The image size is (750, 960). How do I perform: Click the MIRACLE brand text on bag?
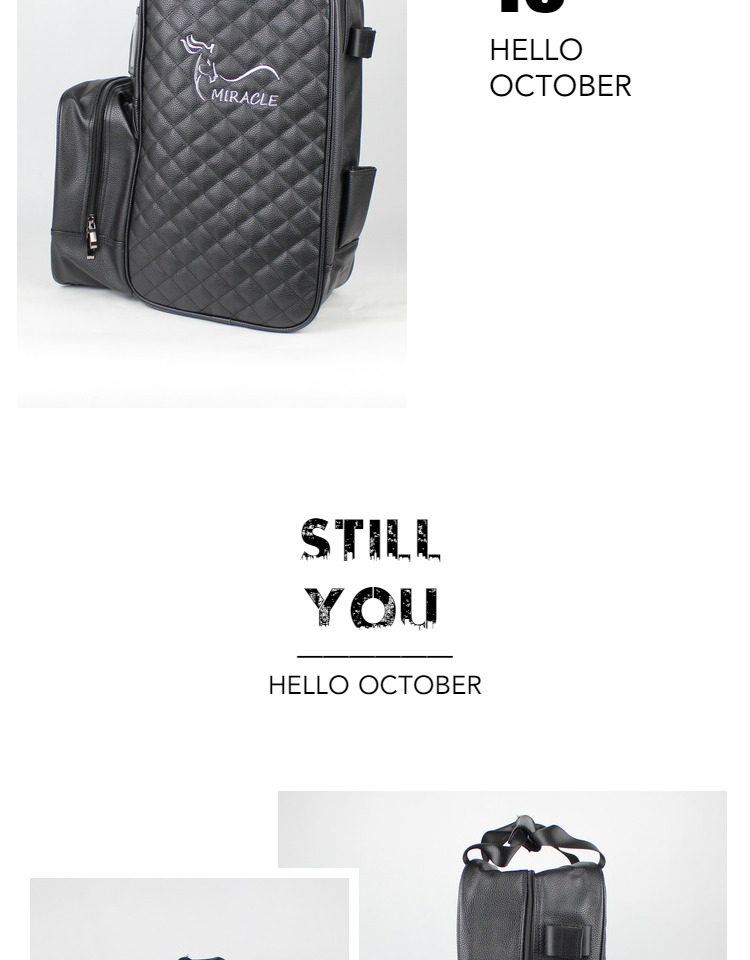(x=245, y=98)
